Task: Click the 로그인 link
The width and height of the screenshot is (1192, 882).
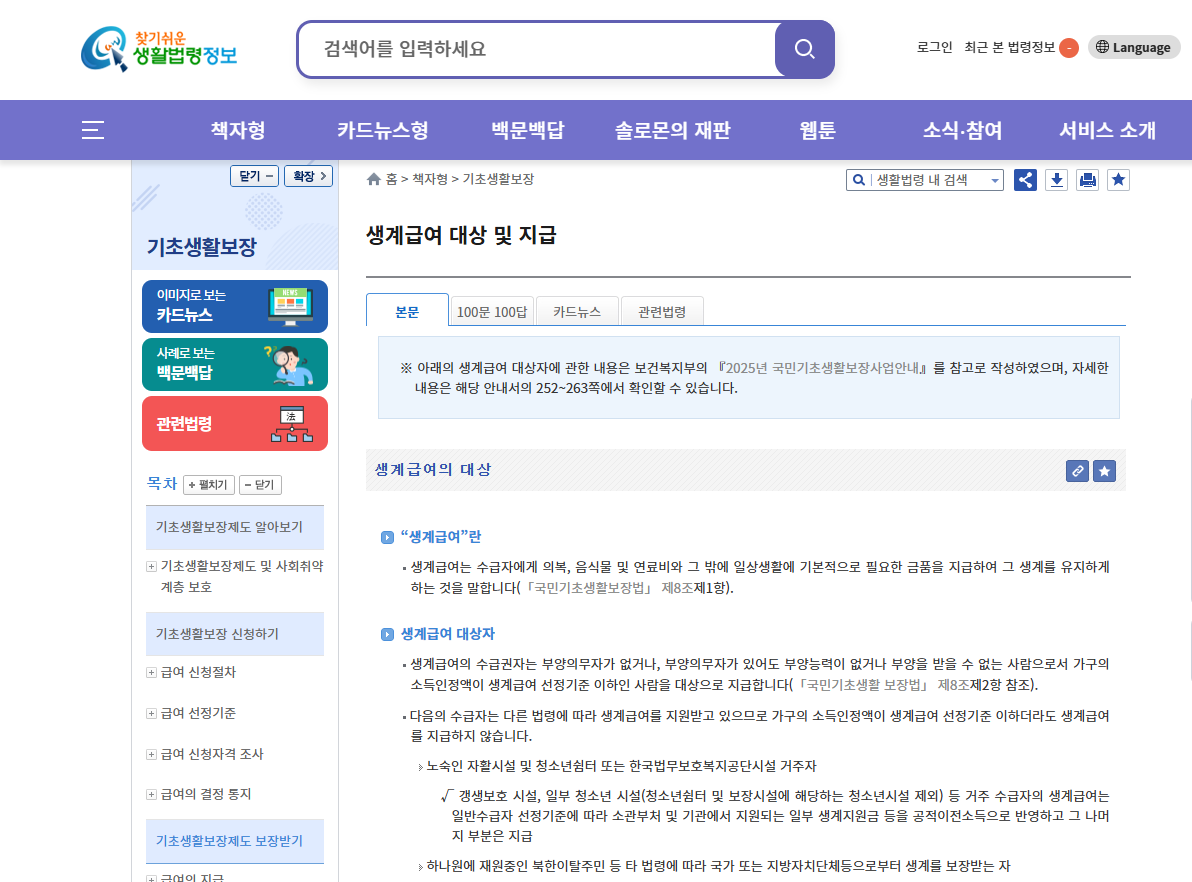Action: point(932,47)
